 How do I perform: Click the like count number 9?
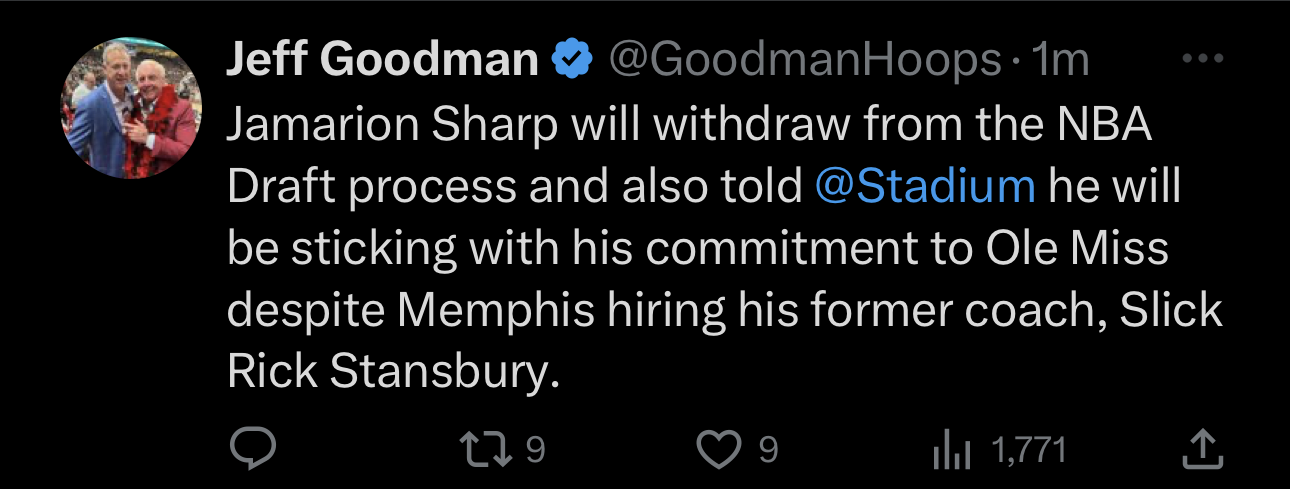point(768,450)
